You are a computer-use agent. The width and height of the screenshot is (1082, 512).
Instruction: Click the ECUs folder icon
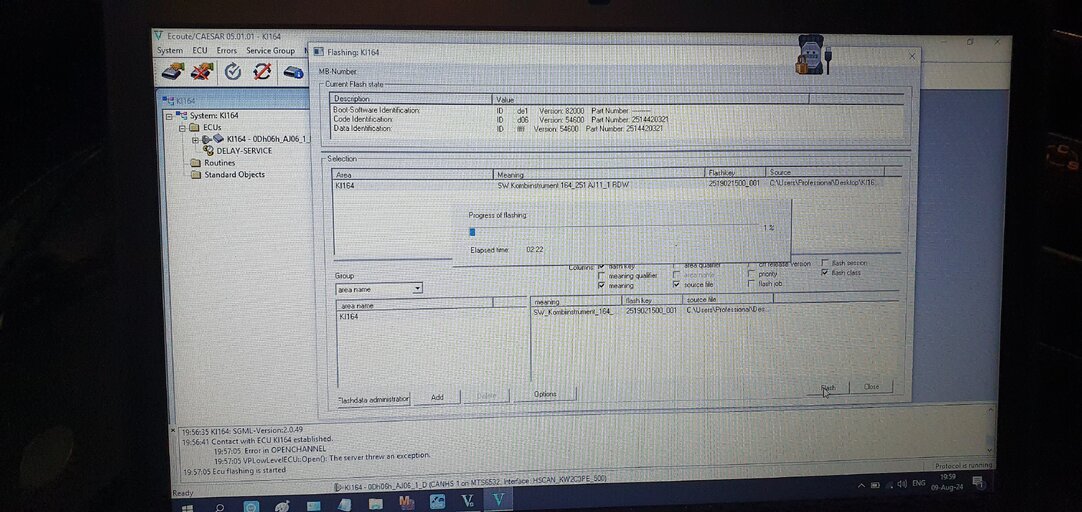[x=194, y=128]
